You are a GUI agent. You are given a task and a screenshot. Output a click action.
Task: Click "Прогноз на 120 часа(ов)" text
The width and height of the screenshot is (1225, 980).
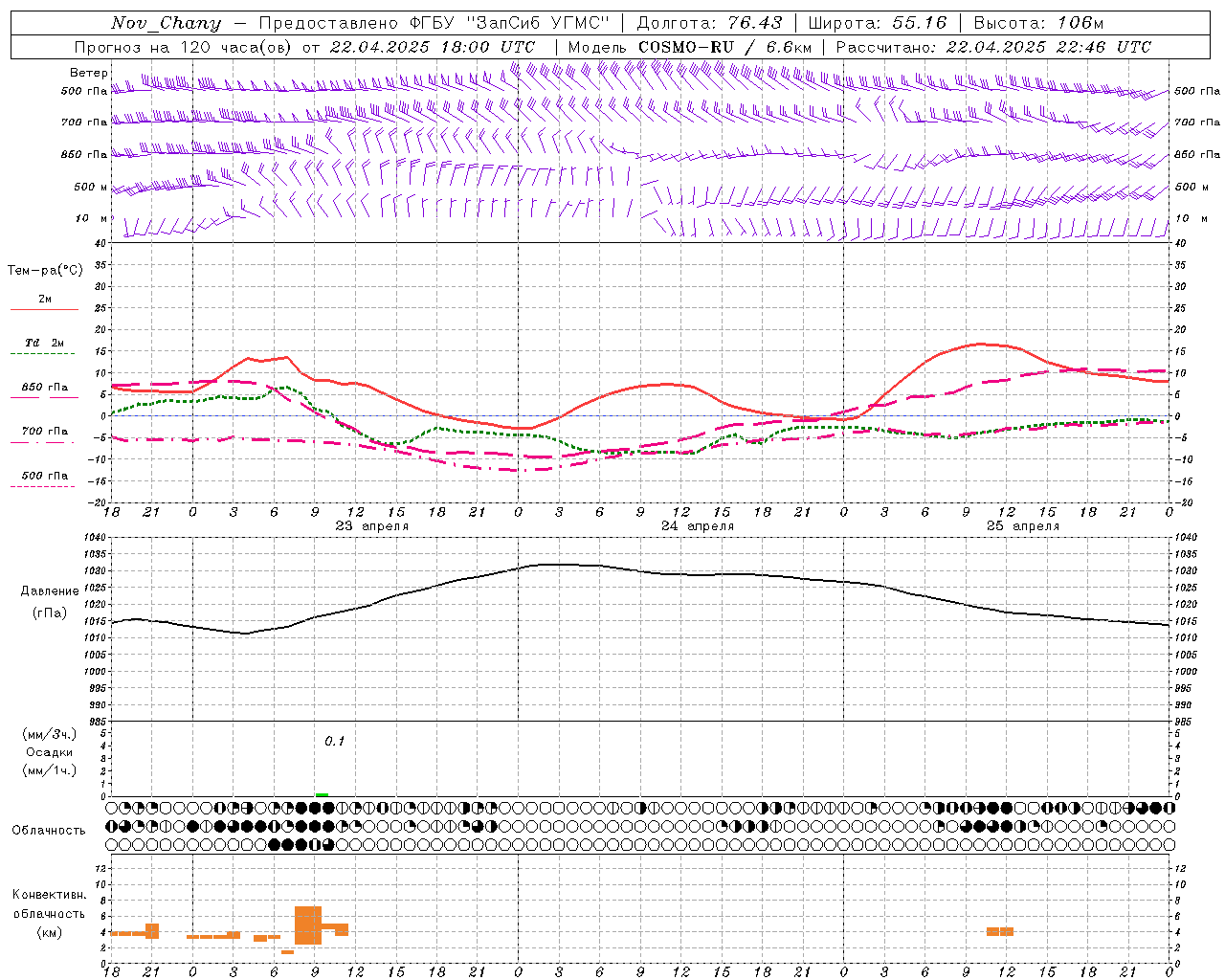[185, 47]
